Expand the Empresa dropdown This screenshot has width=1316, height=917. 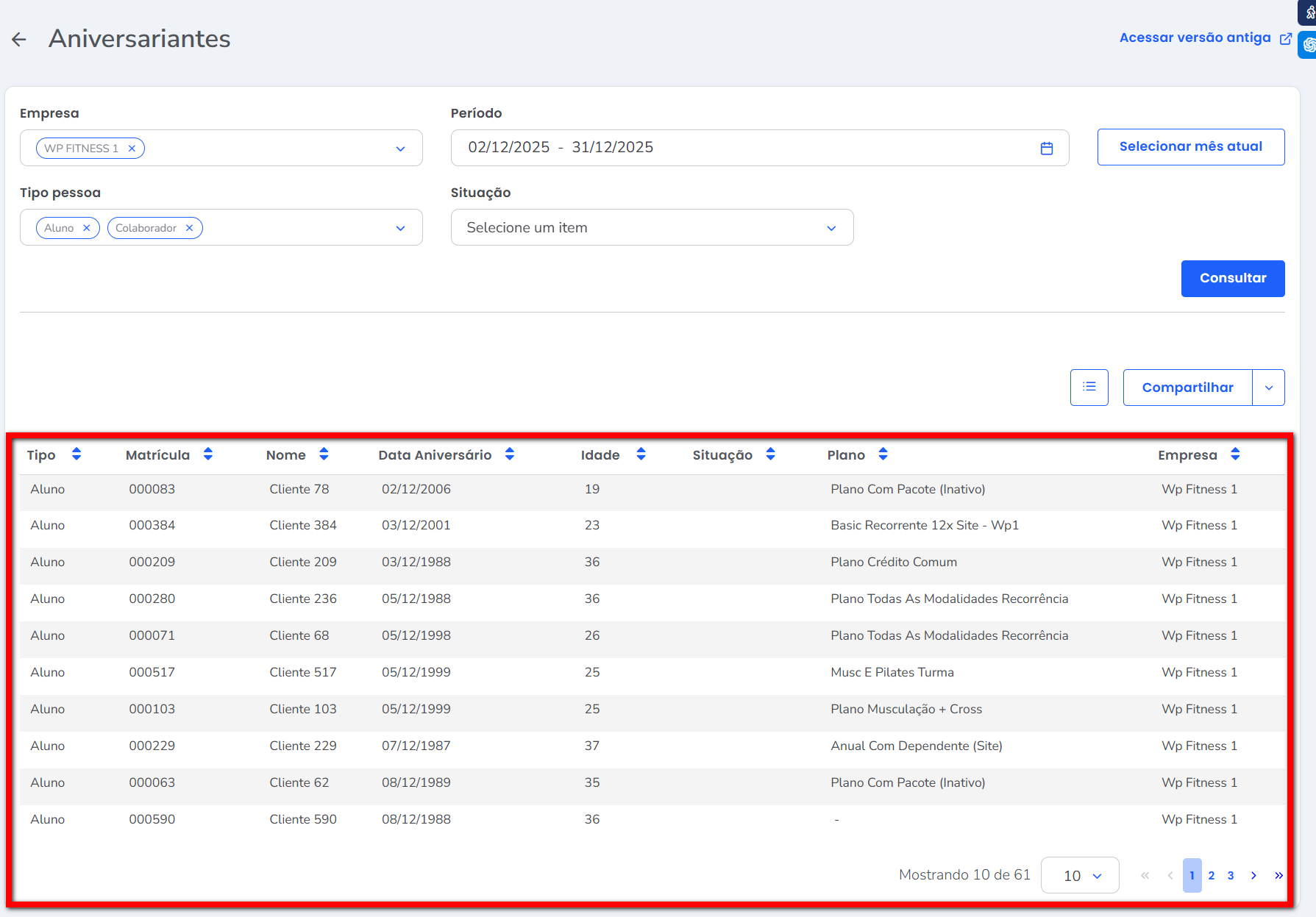point(400,149)
